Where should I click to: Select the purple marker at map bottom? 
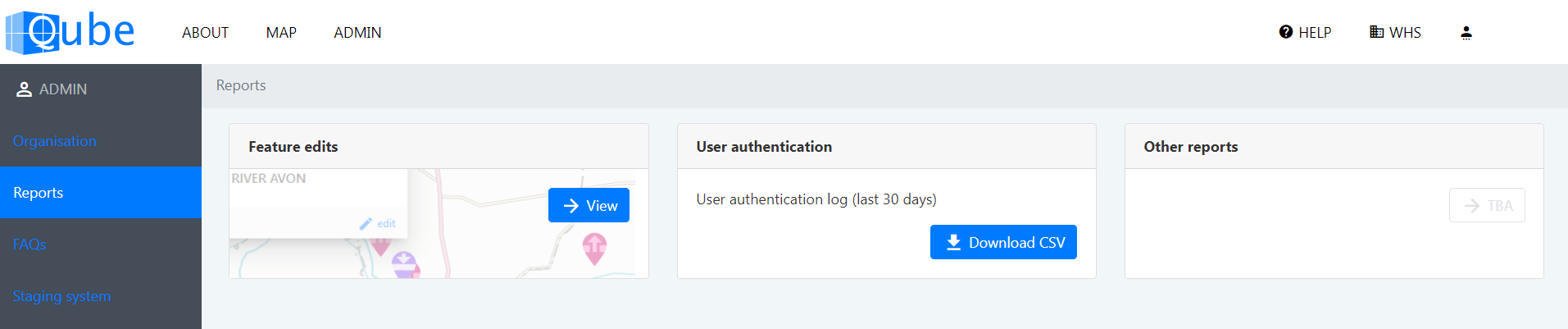coord(404,264)
